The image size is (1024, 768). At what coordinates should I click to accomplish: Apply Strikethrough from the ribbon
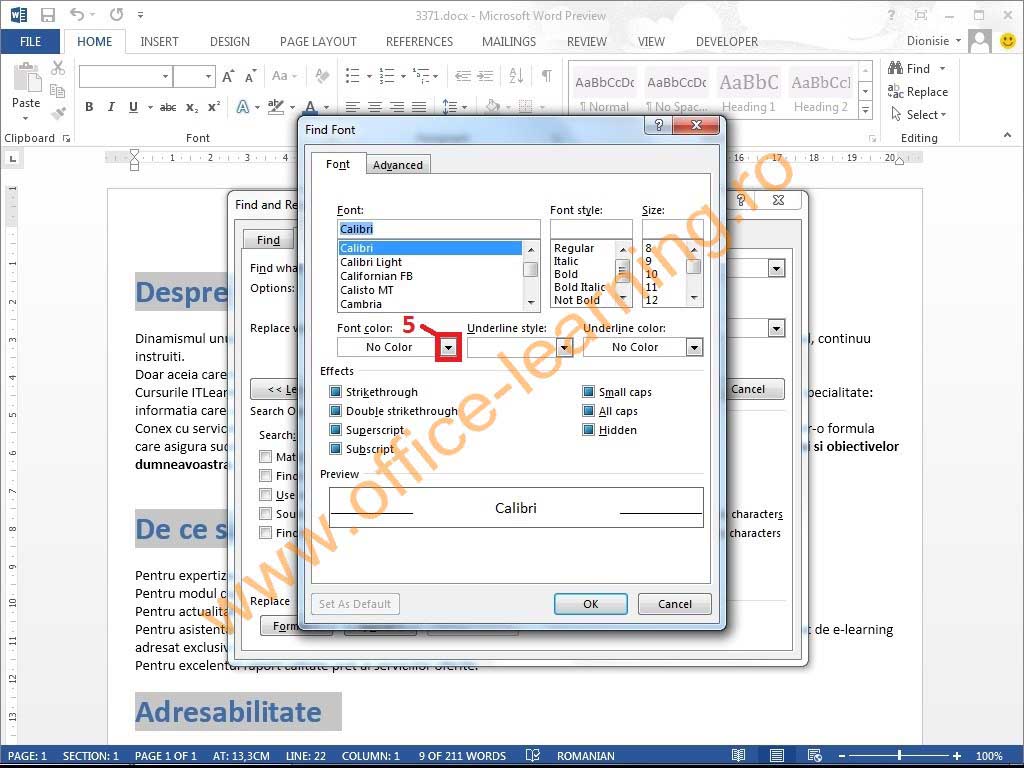[x=168, y=107]
